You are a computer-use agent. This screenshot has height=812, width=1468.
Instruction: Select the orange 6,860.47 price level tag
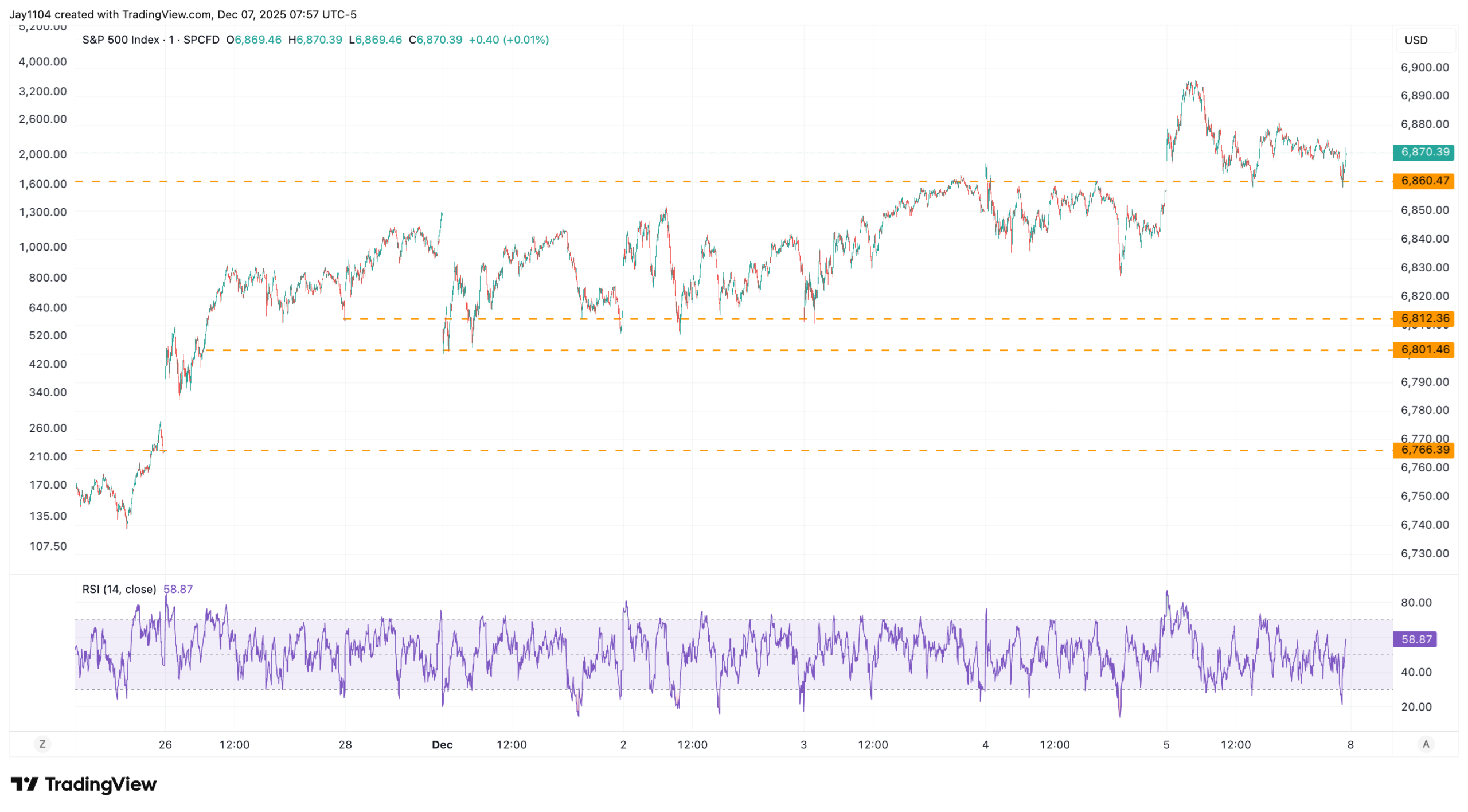[x=1423, y=181]
